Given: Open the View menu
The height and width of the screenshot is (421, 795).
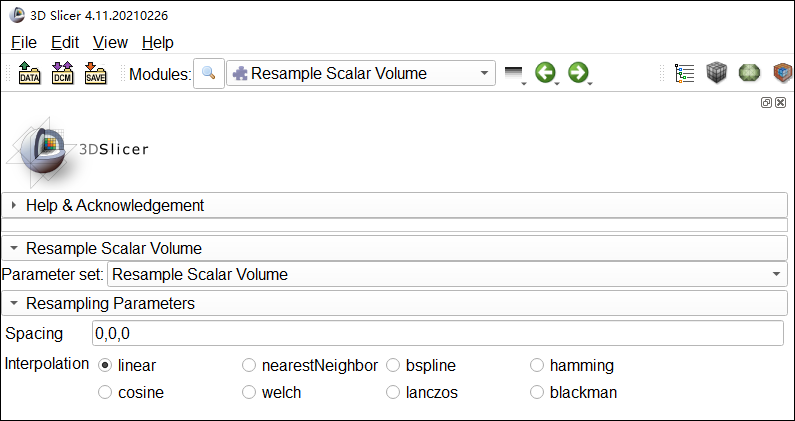Looking at the screenshot, I should pyautogui.click(x=110, y=42).
